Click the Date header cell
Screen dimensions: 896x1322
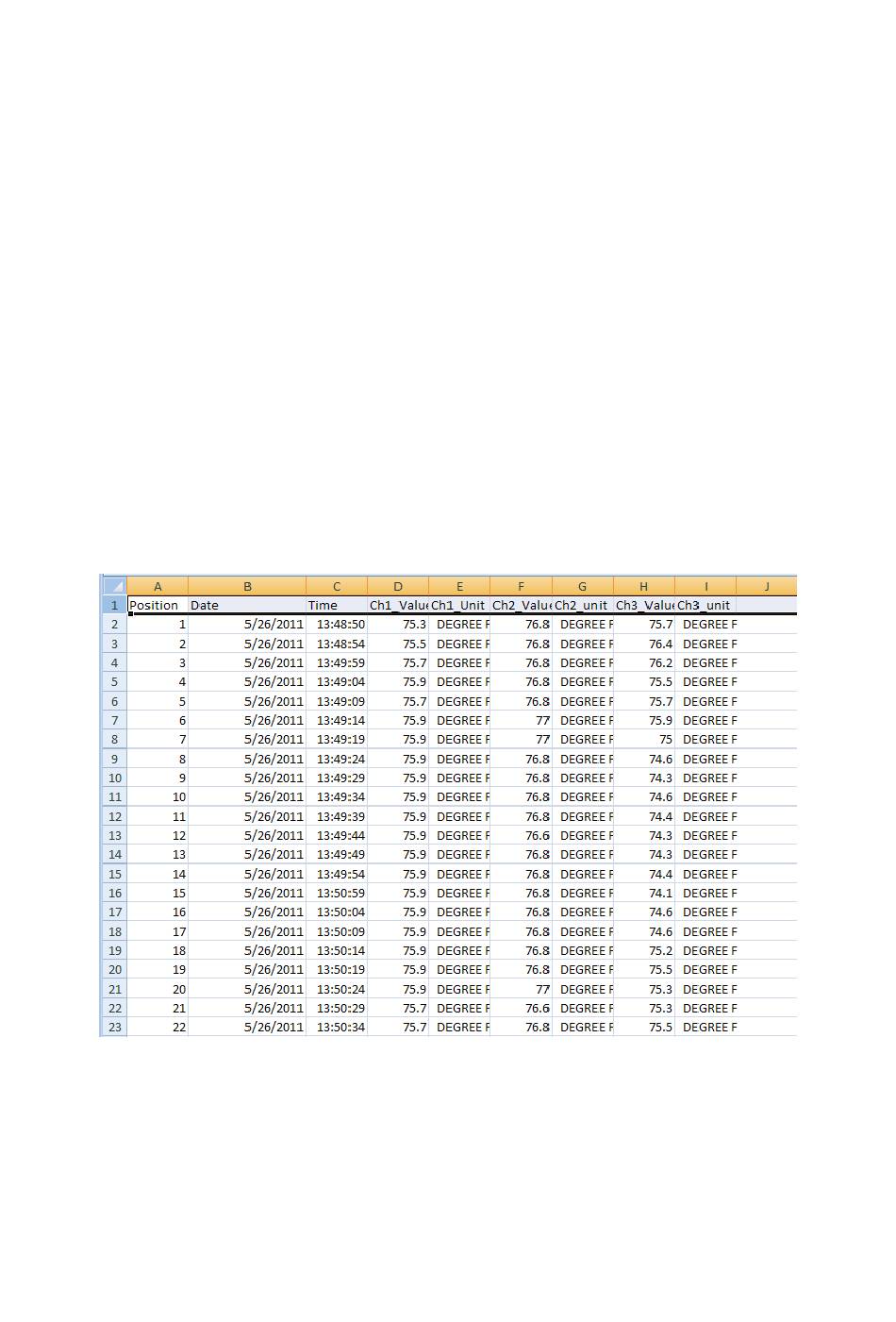tap(247, 605)
